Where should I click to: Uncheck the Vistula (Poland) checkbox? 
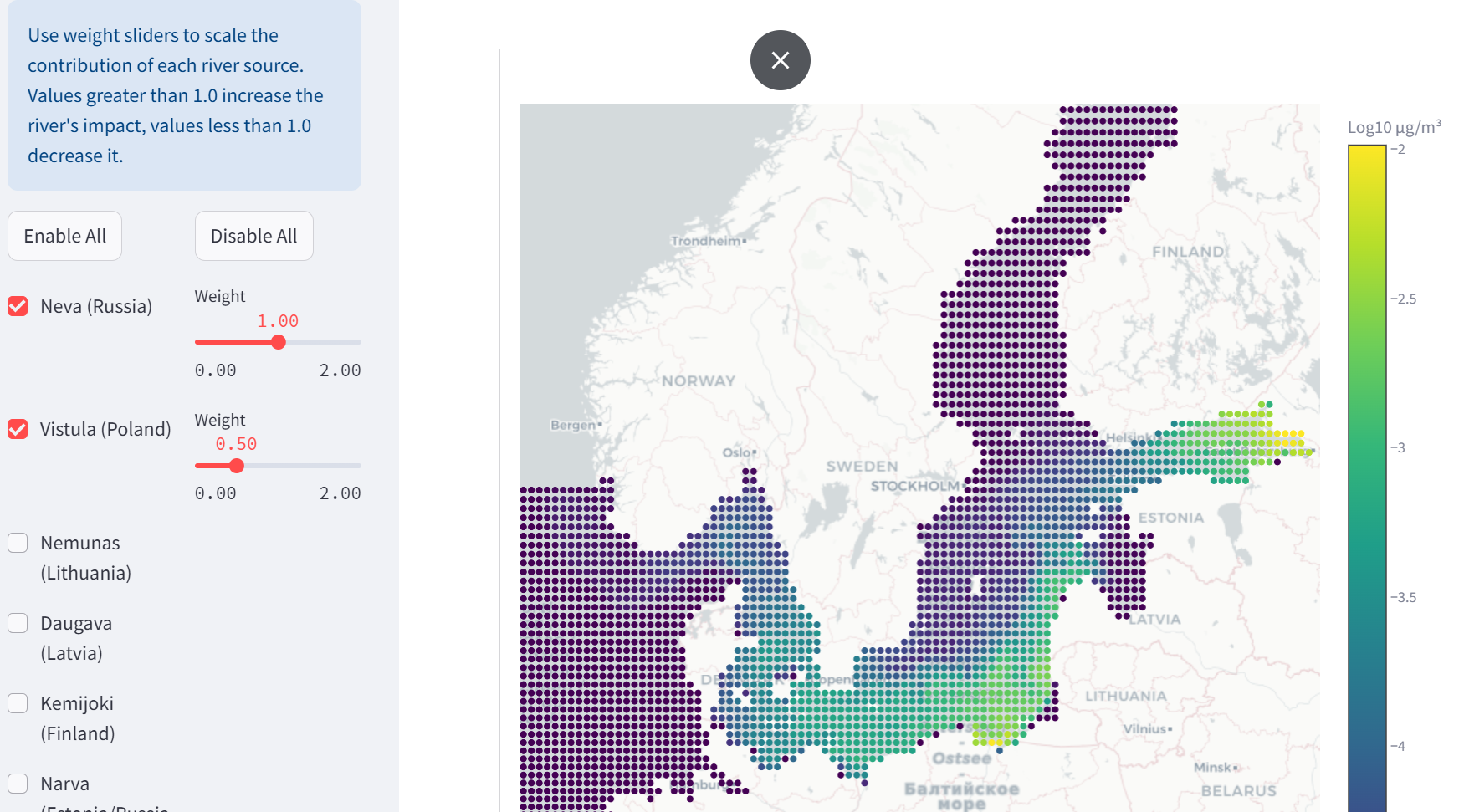18,429
